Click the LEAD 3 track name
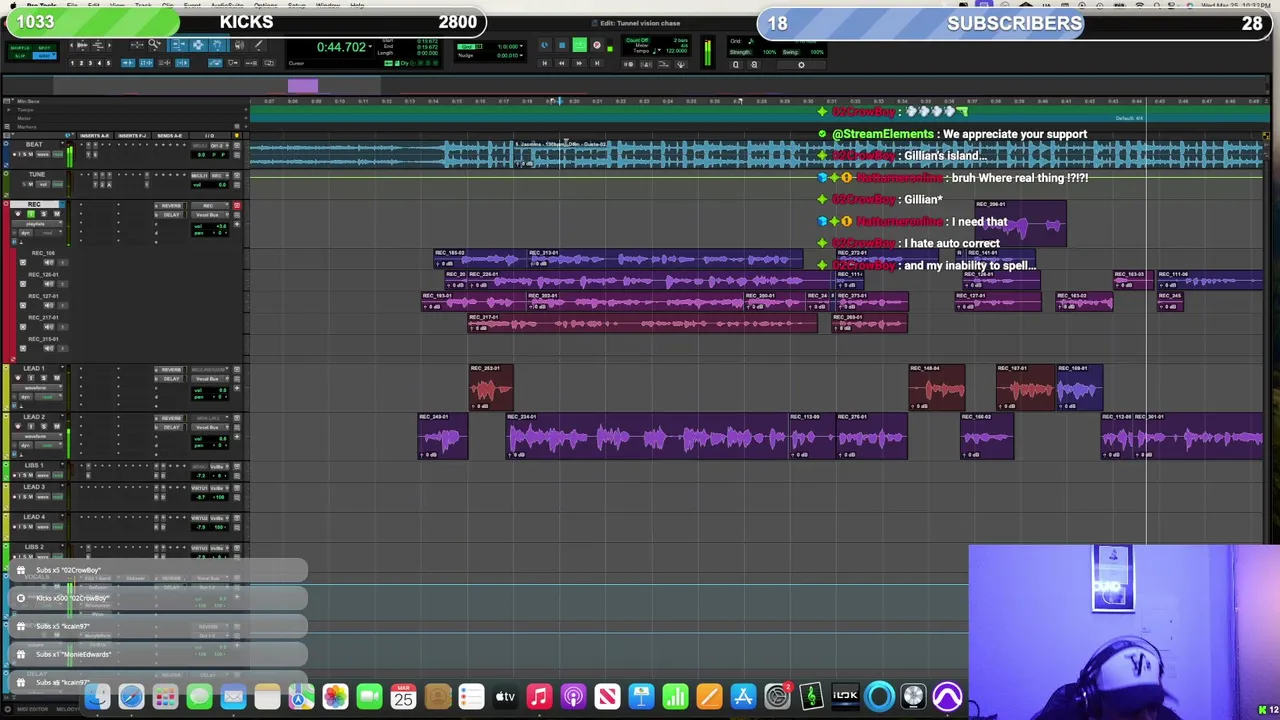1280x720 pixels. click(x=34, y=487)
